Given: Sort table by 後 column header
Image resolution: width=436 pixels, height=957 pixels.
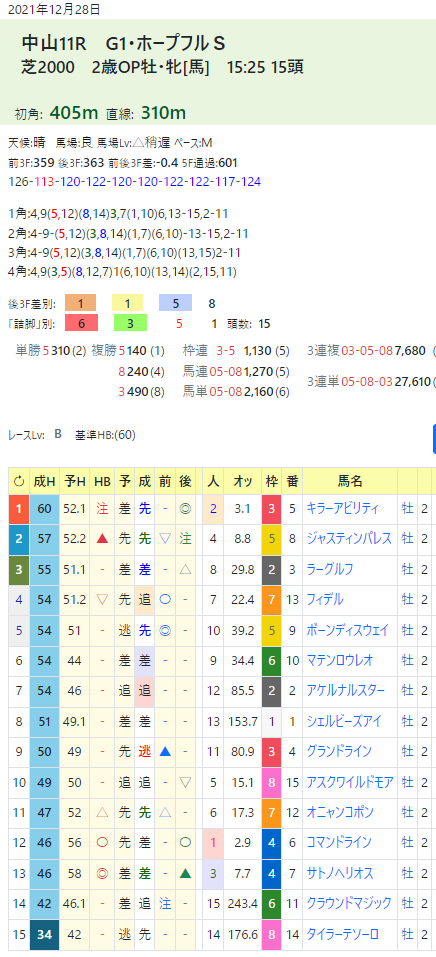Looking at the screenshot, I should click(185, 481).
